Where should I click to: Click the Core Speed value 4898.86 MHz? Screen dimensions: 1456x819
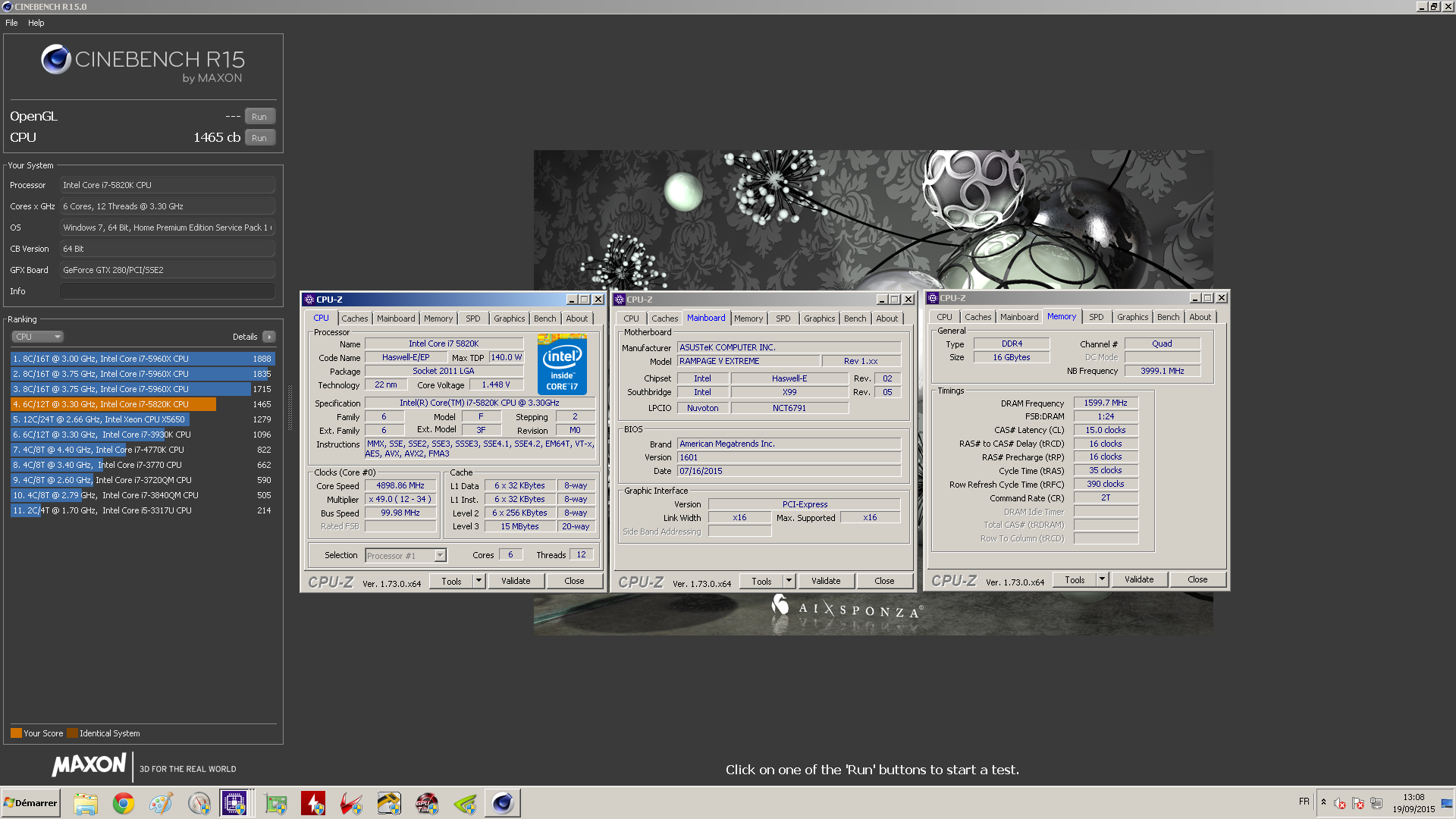click(400, 486)
